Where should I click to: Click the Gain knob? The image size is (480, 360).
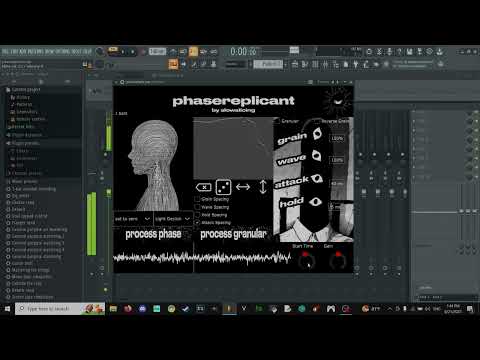[337, 260]
